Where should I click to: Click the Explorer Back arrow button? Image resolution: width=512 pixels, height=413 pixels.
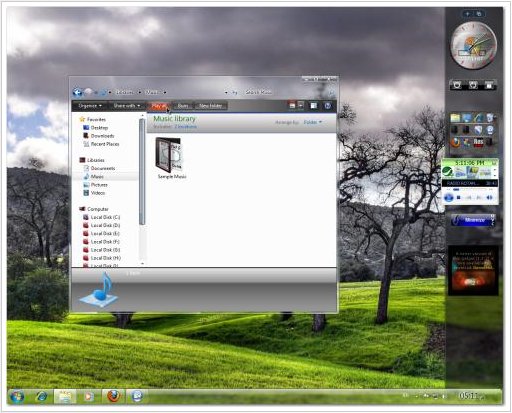(77, 92)
